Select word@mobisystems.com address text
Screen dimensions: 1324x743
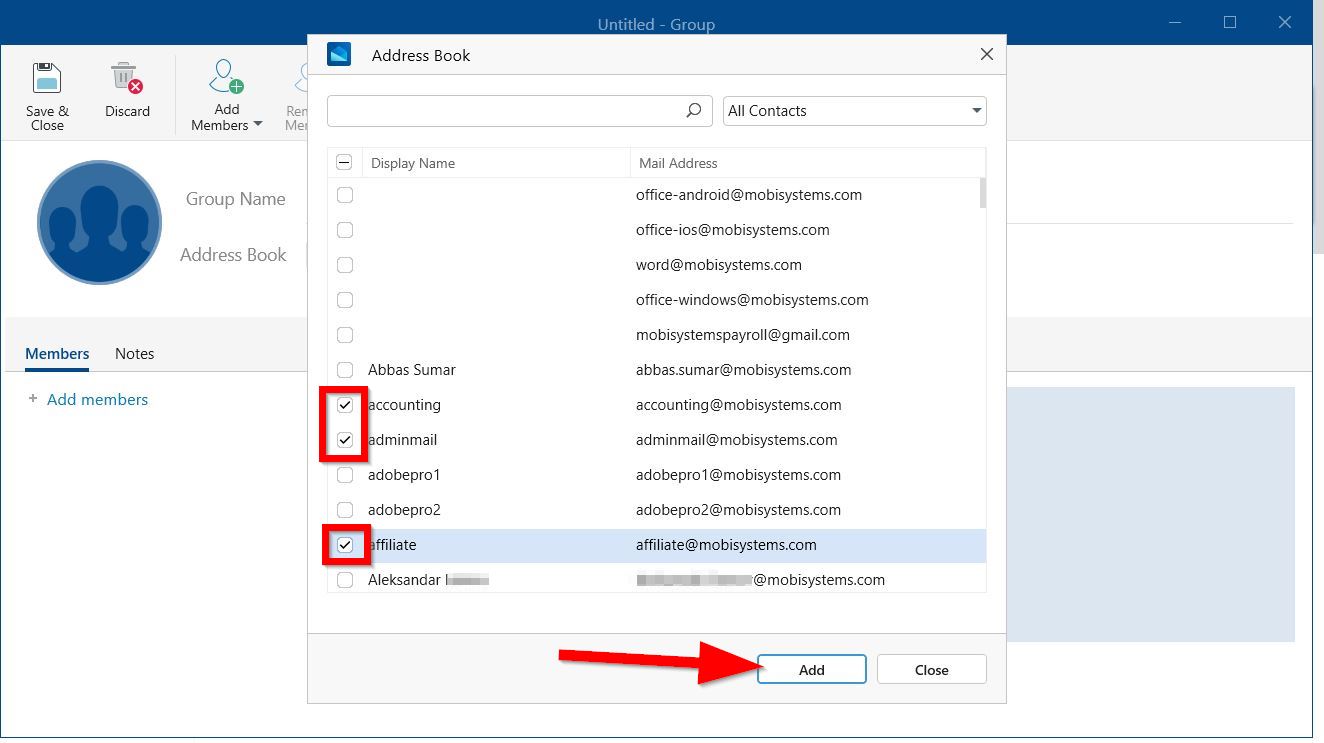(719, 265)
